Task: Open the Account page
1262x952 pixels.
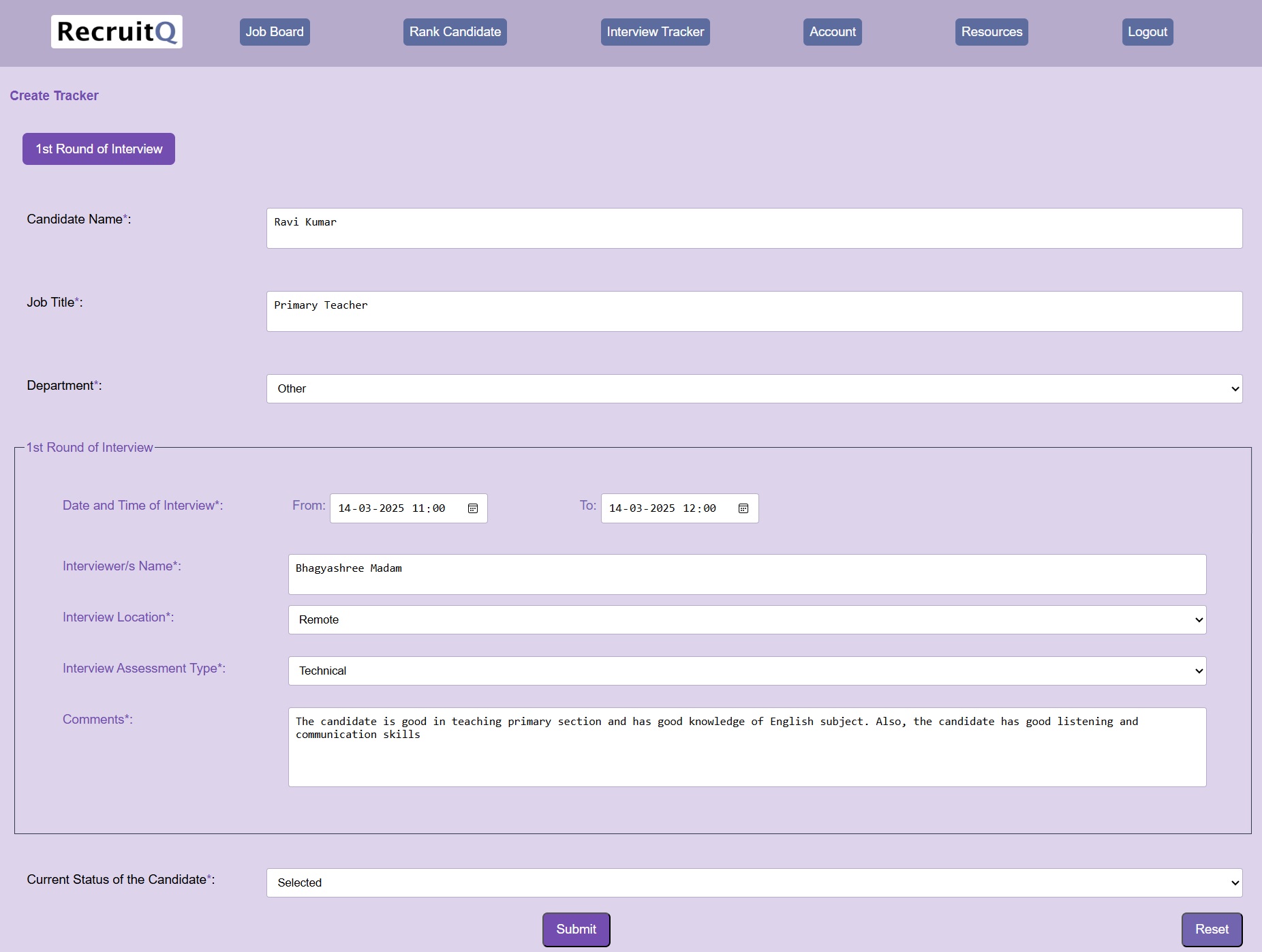Action: tap(832, 31)
